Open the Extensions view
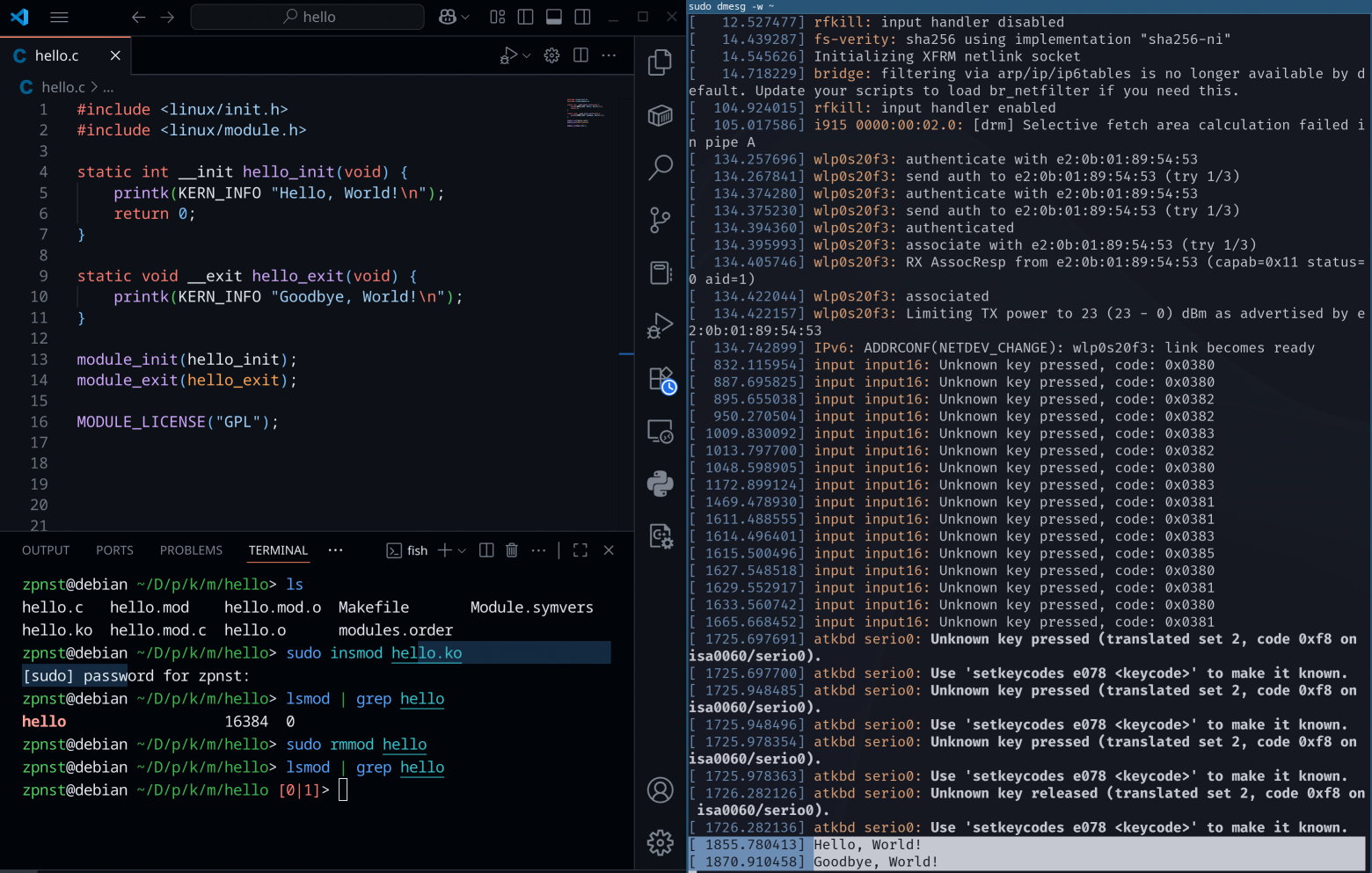The image size is (1372, 873). (x=660, y=378)
